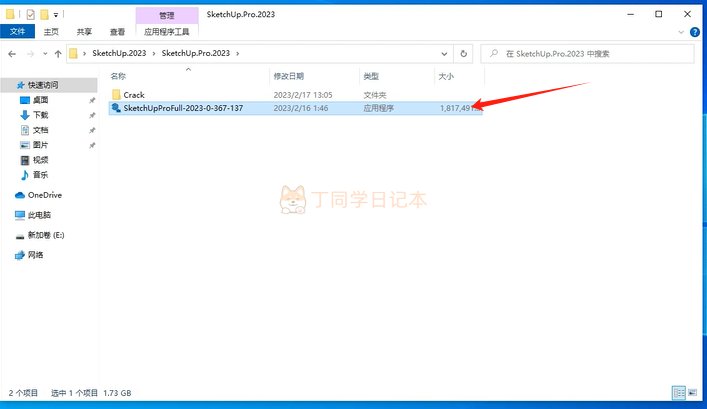Click the 应用程序 type cell
The height and width of the screenshot is (409, 707).
tap(379, 108)
